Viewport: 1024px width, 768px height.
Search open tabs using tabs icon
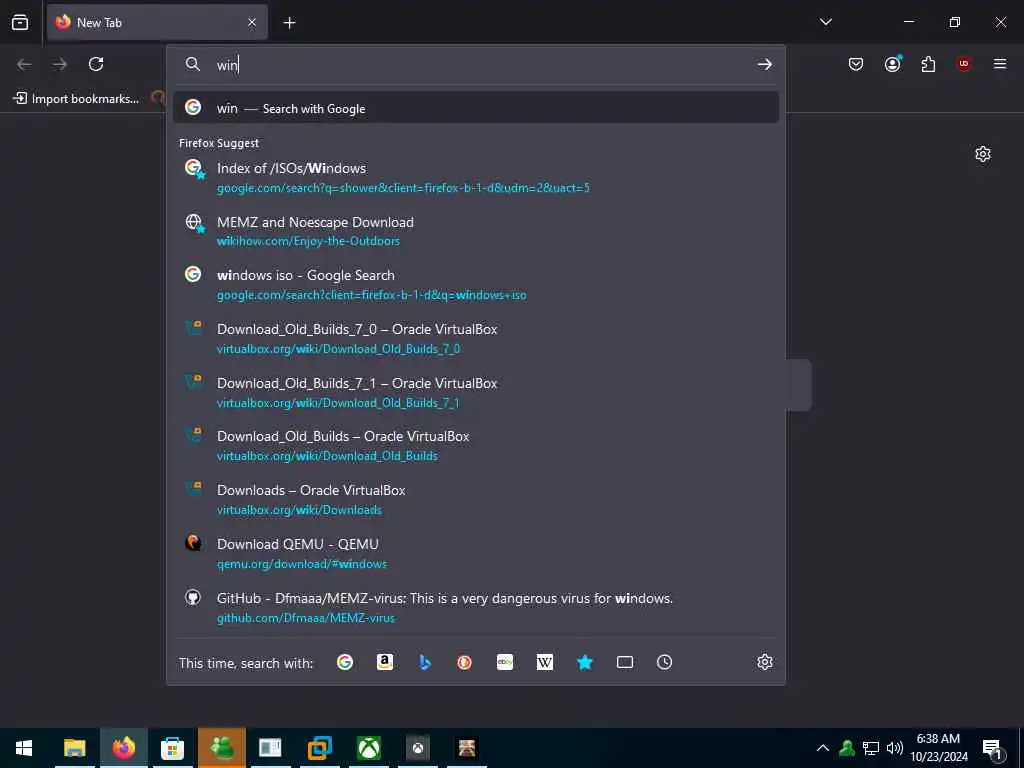pos(625,662)
